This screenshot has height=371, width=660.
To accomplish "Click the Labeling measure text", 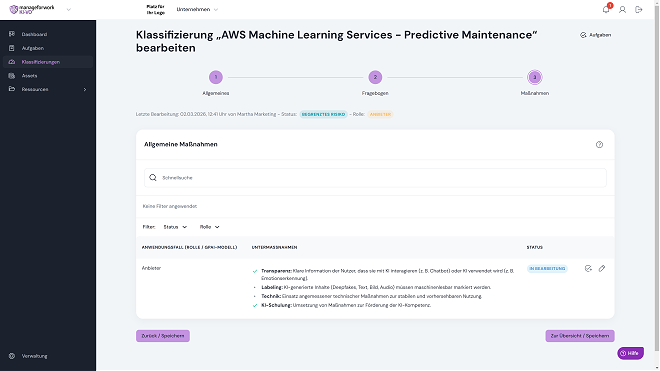I will [376, 287].
